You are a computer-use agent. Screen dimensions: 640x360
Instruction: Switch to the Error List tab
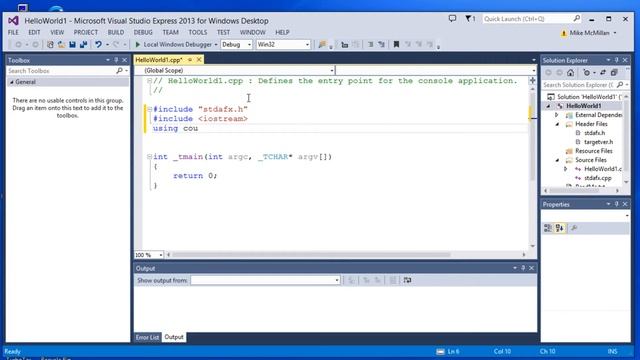coord(147,338)
